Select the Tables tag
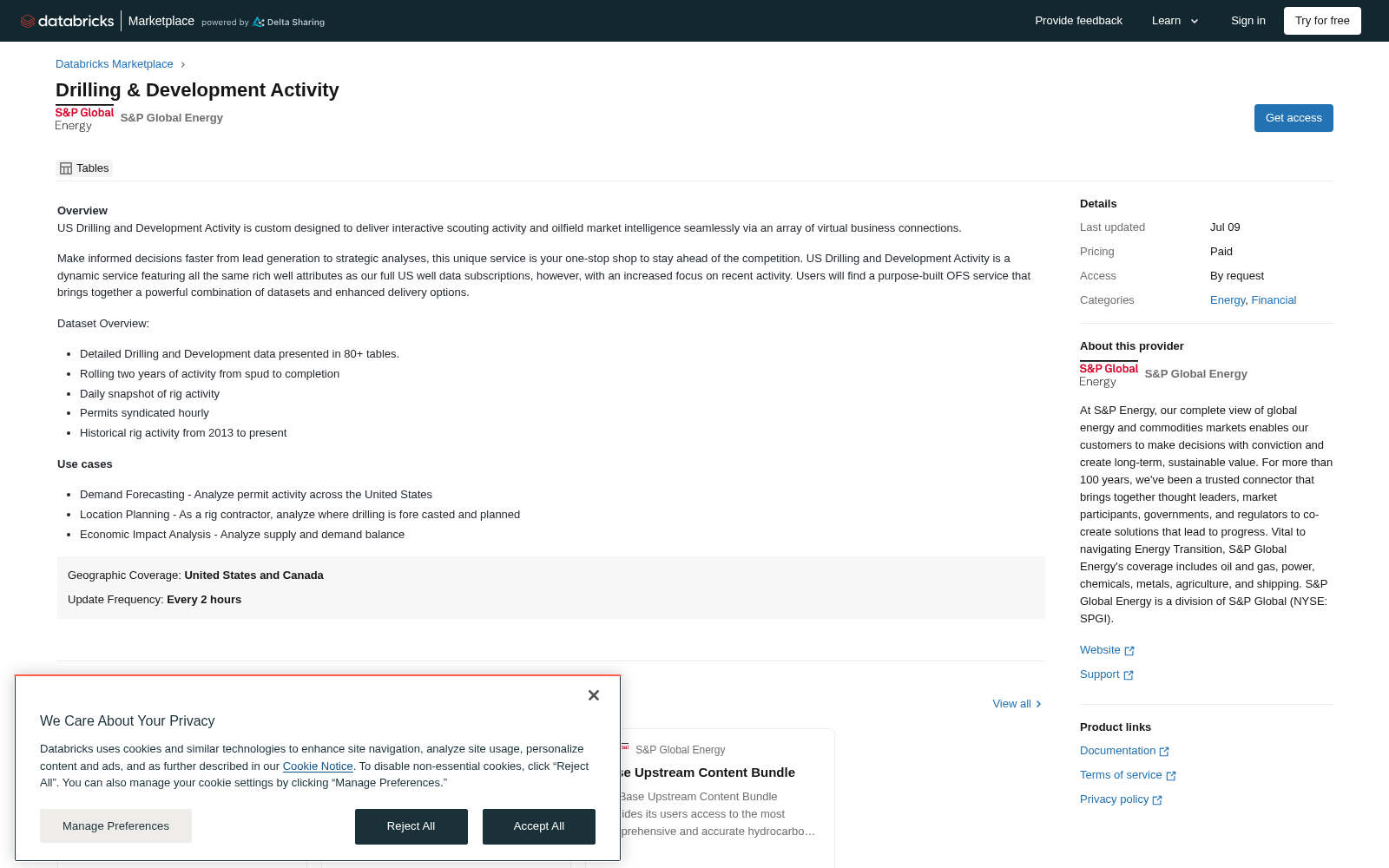The image size is (1389, 868). pos(84,168)
